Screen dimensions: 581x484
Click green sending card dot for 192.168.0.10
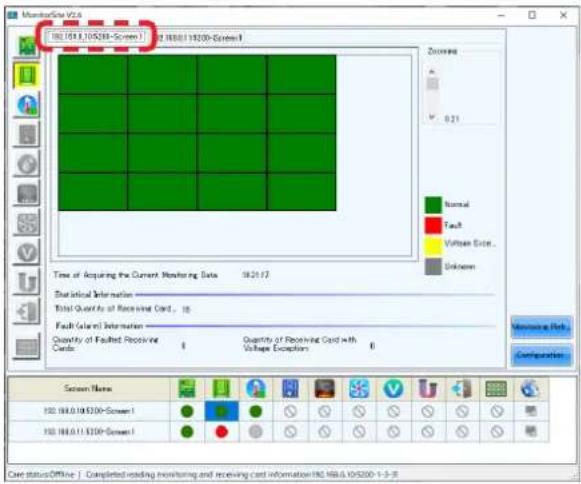(187, 411)
